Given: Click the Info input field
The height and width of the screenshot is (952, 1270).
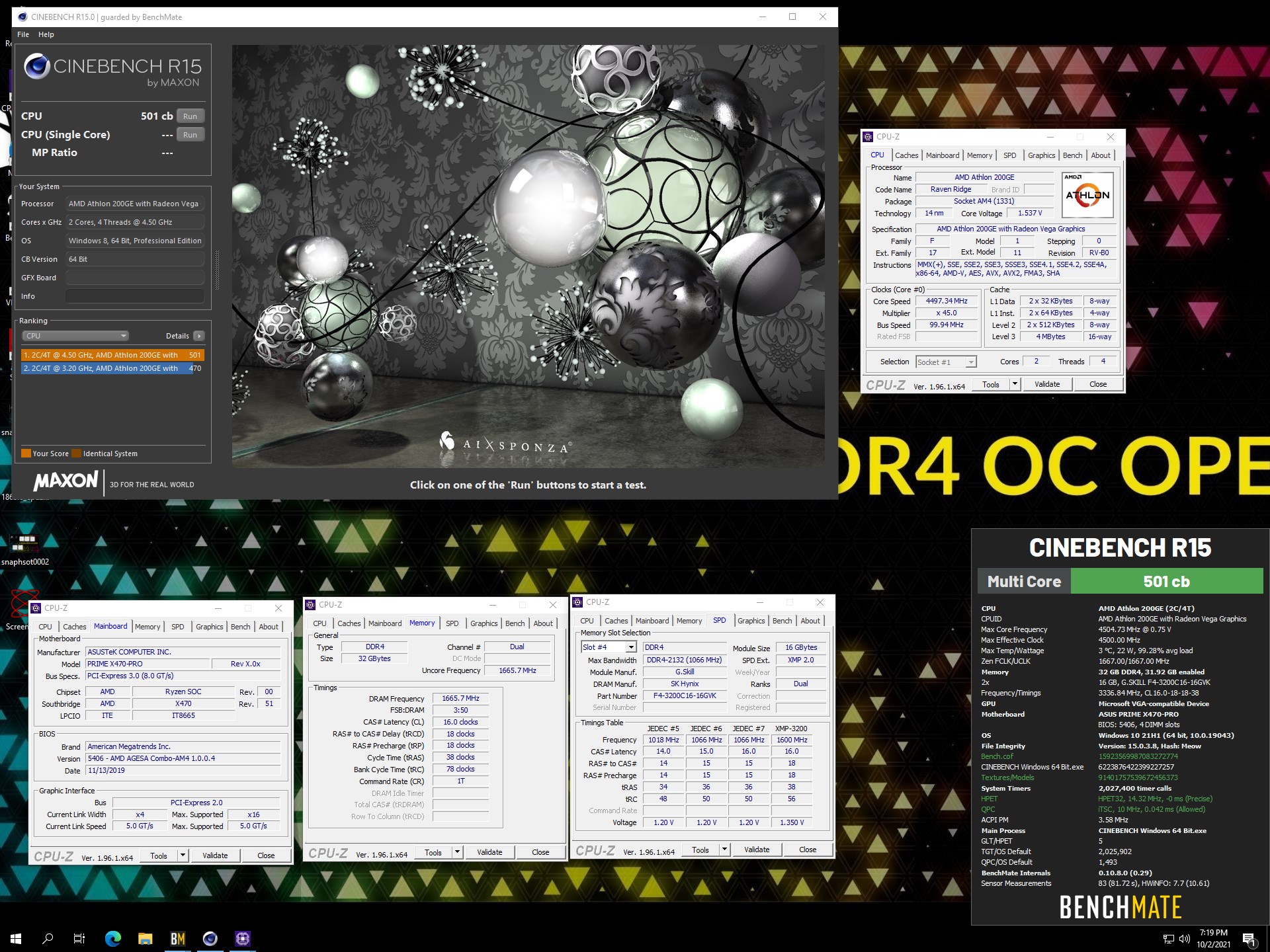Looking at the screenshot, I should (x=134, y=296).
